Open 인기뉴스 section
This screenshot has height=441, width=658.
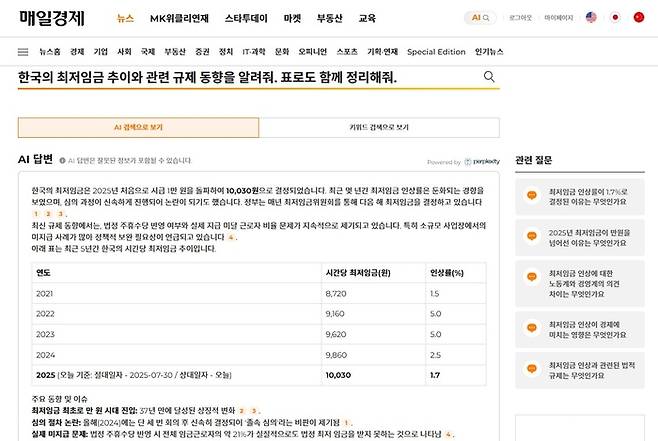(x=489, y=52)
